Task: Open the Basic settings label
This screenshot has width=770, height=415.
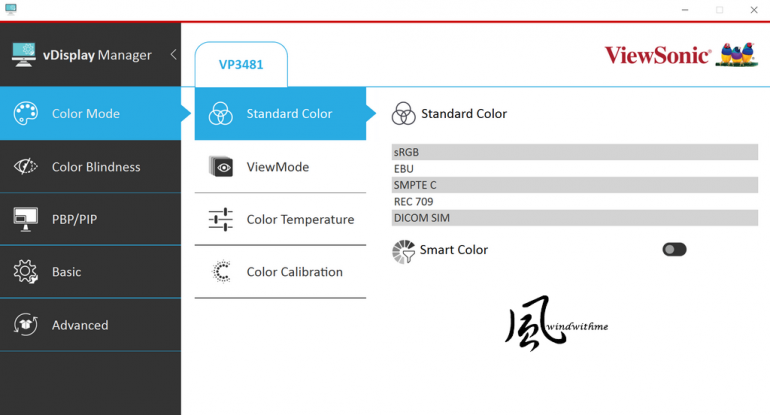Action: click(67, 272)
